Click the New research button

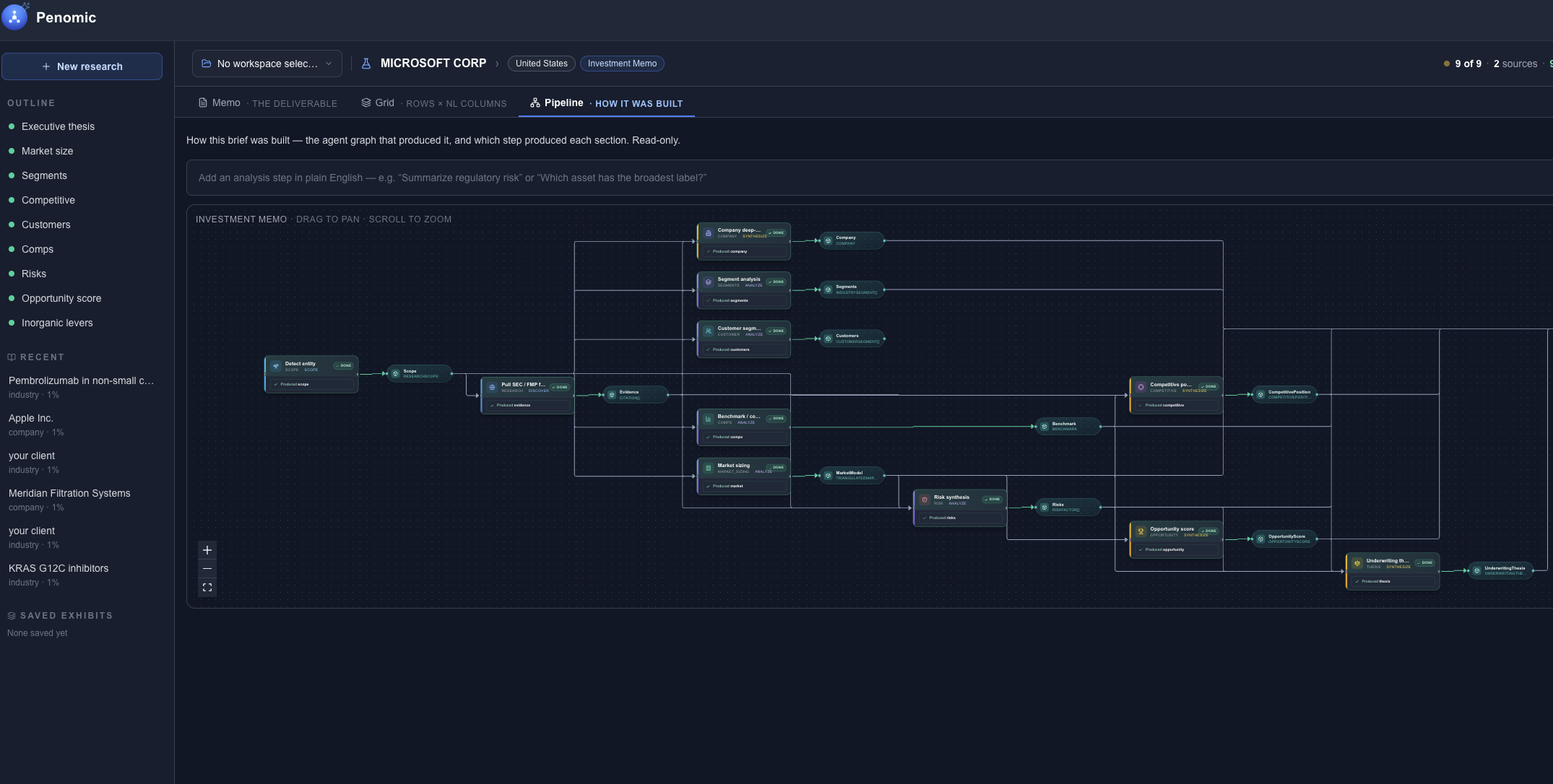82,66
